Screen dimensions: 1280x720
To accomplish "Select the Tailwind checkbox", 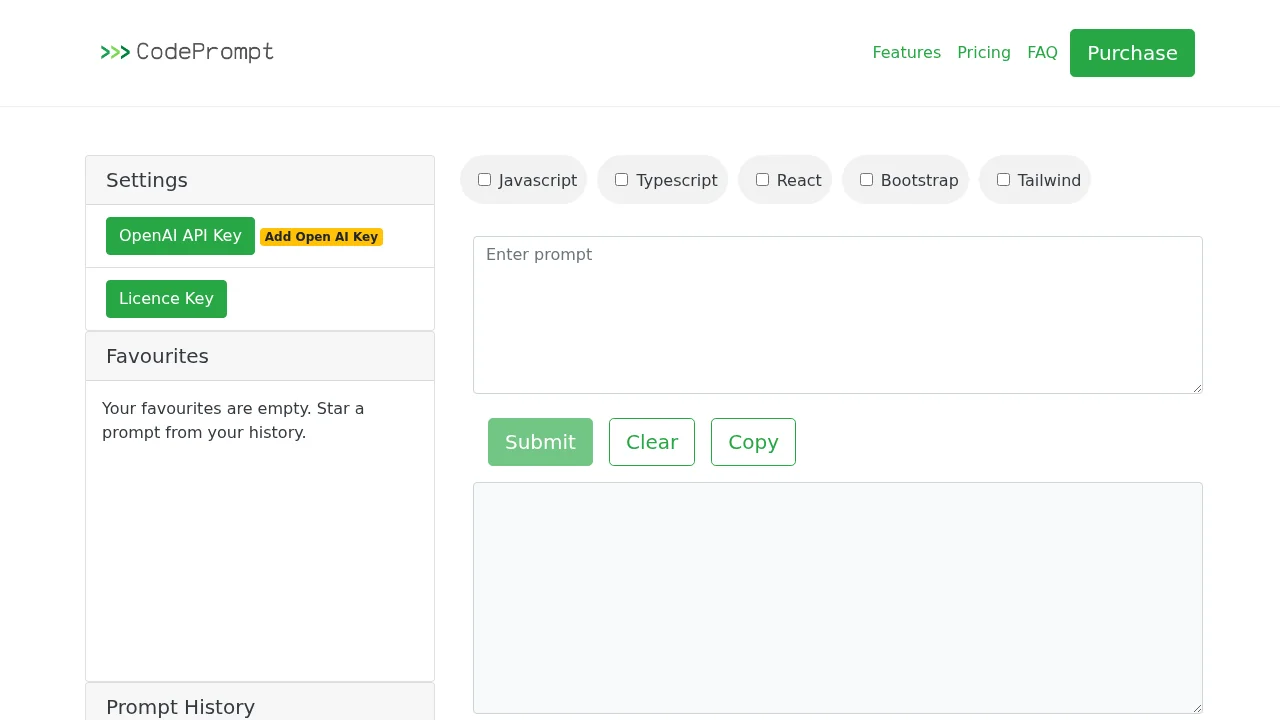I will (x=1003, y=179).
